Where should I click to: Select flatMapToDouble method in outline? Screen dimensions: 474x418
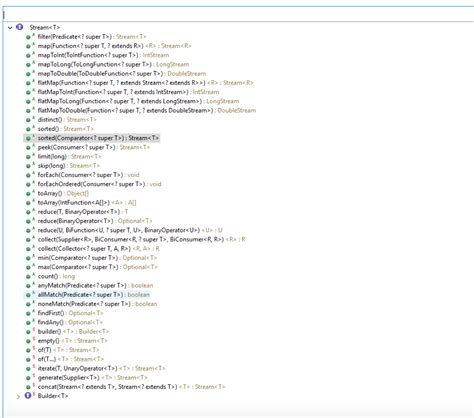click(x=146, y=110)
